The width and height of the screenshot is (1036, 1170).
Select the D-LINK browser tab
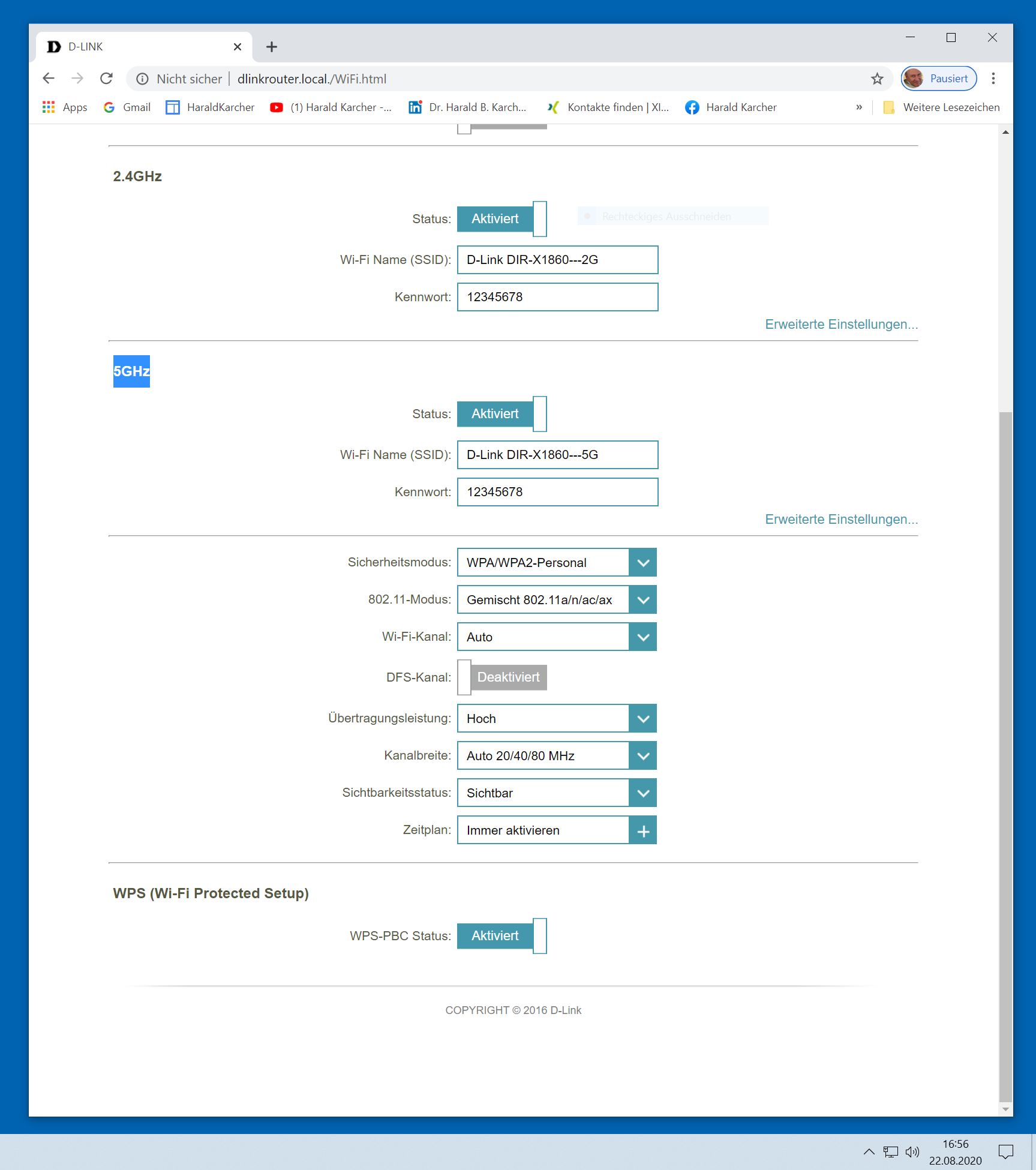(144, 47)
